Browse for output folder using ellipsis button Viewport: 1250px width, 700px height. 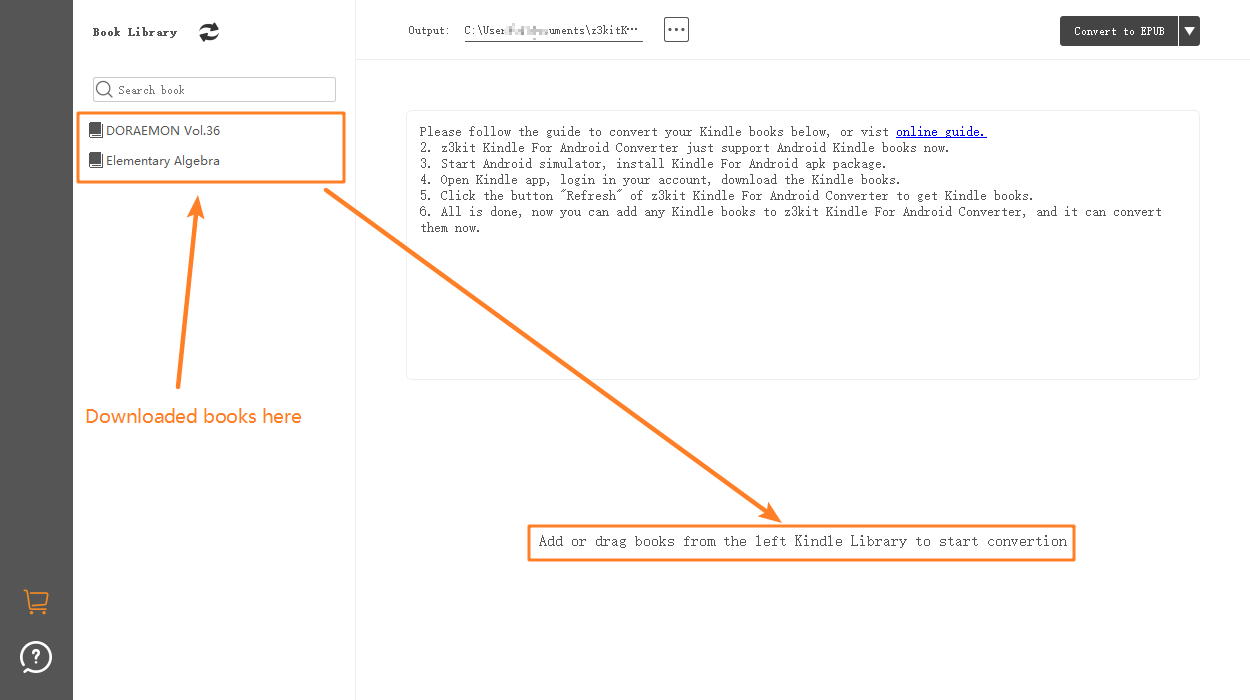tap(676, 29)
